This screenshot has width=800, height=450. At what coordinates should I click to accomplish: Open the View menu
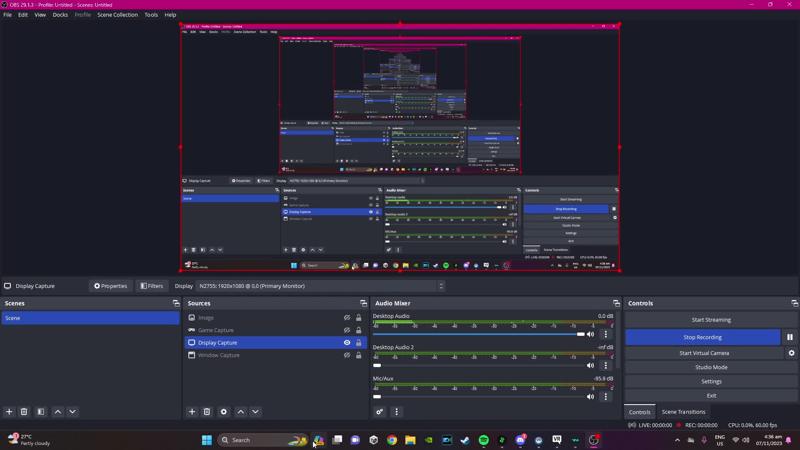coord(40,15)
